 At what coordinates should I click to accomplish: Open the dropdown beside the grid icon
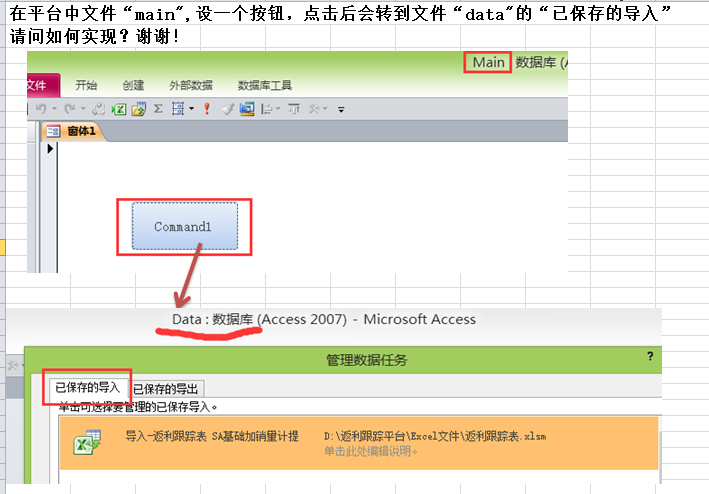(x=191, y=109)
